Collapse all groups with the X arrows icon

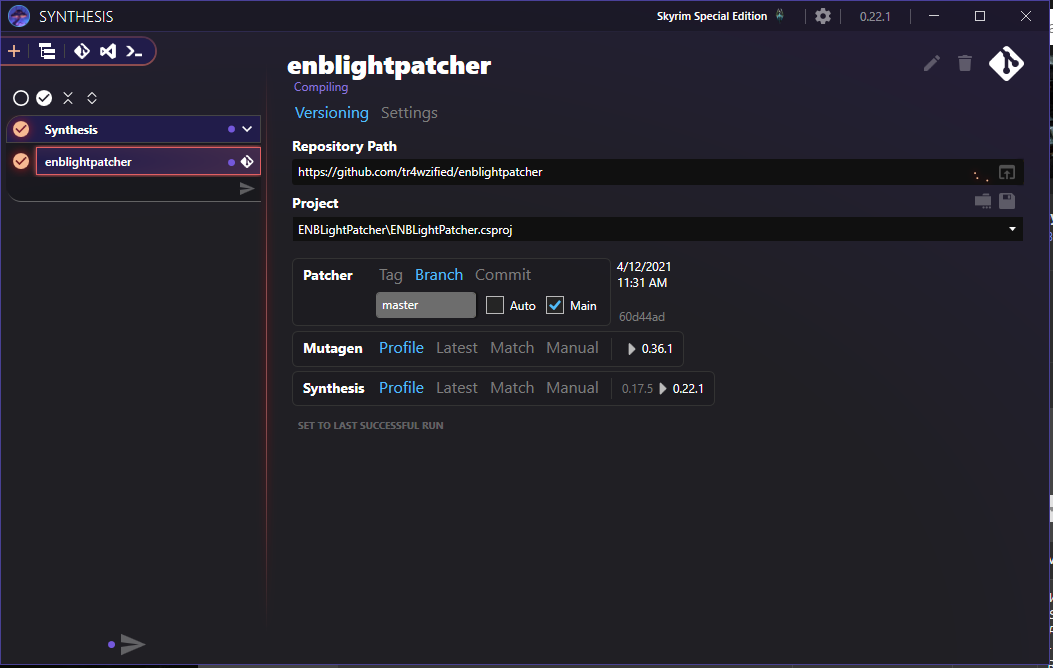(68, 98)
